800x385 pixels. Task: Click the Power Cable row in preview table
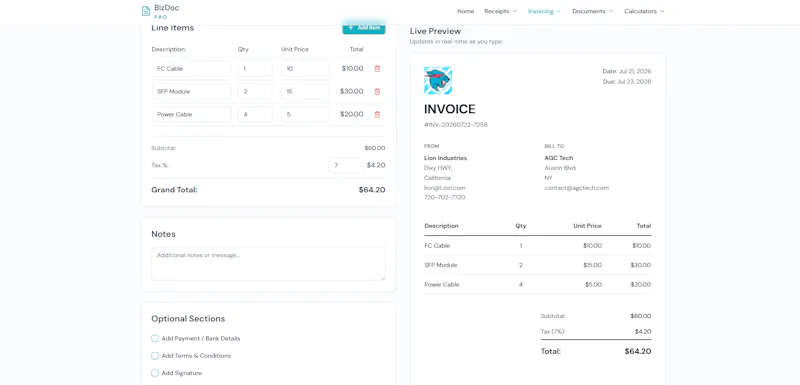[537, 285]
